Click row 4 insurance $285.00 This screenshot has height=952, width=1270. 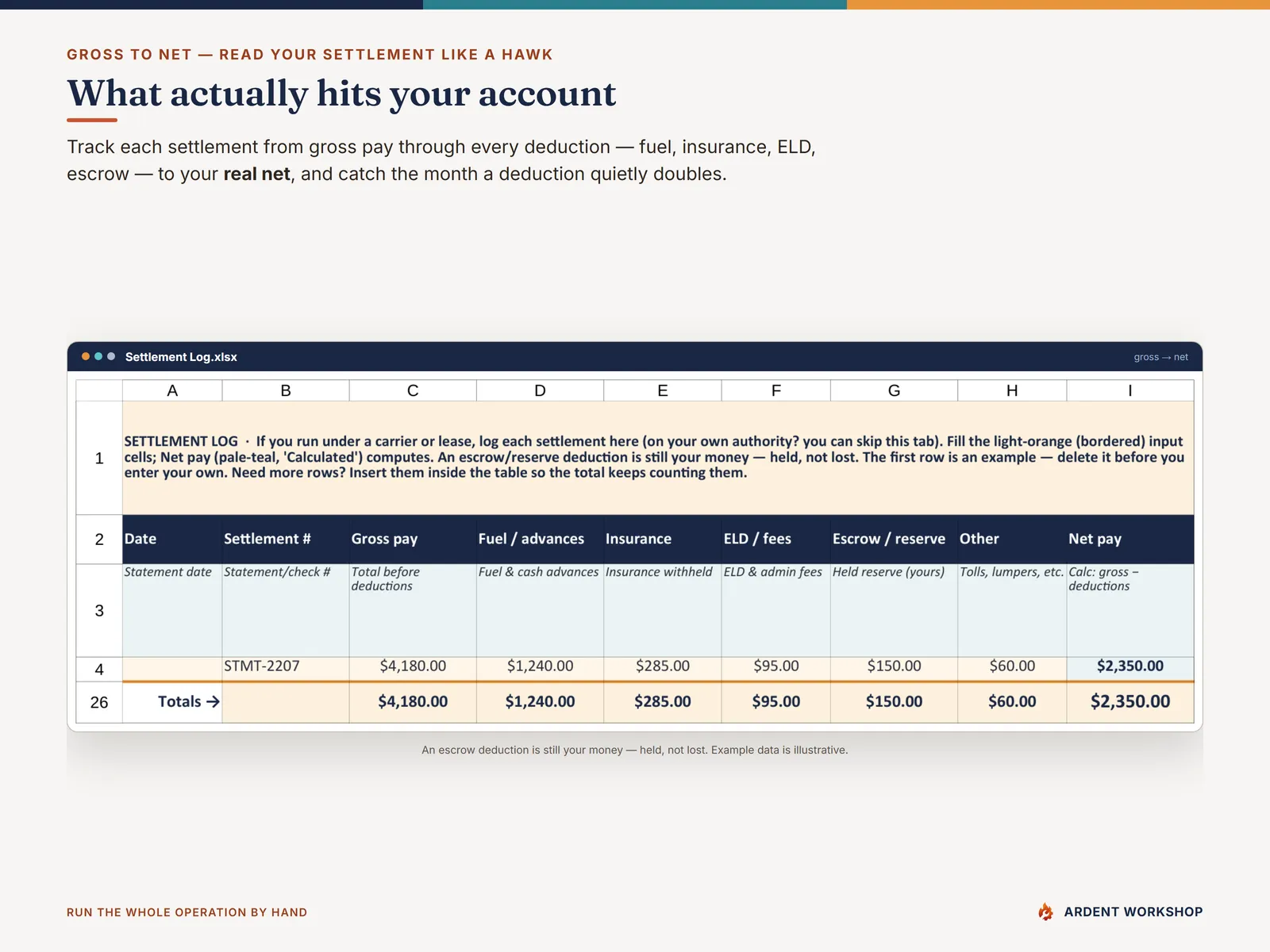663,668
